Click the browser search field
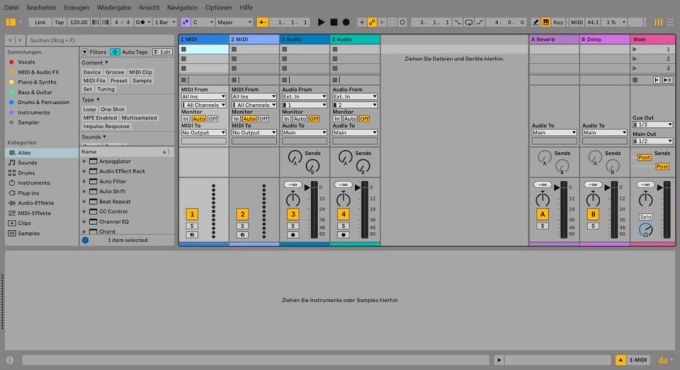The width and height of the screenshot is (680, 370). pos(101,40)
